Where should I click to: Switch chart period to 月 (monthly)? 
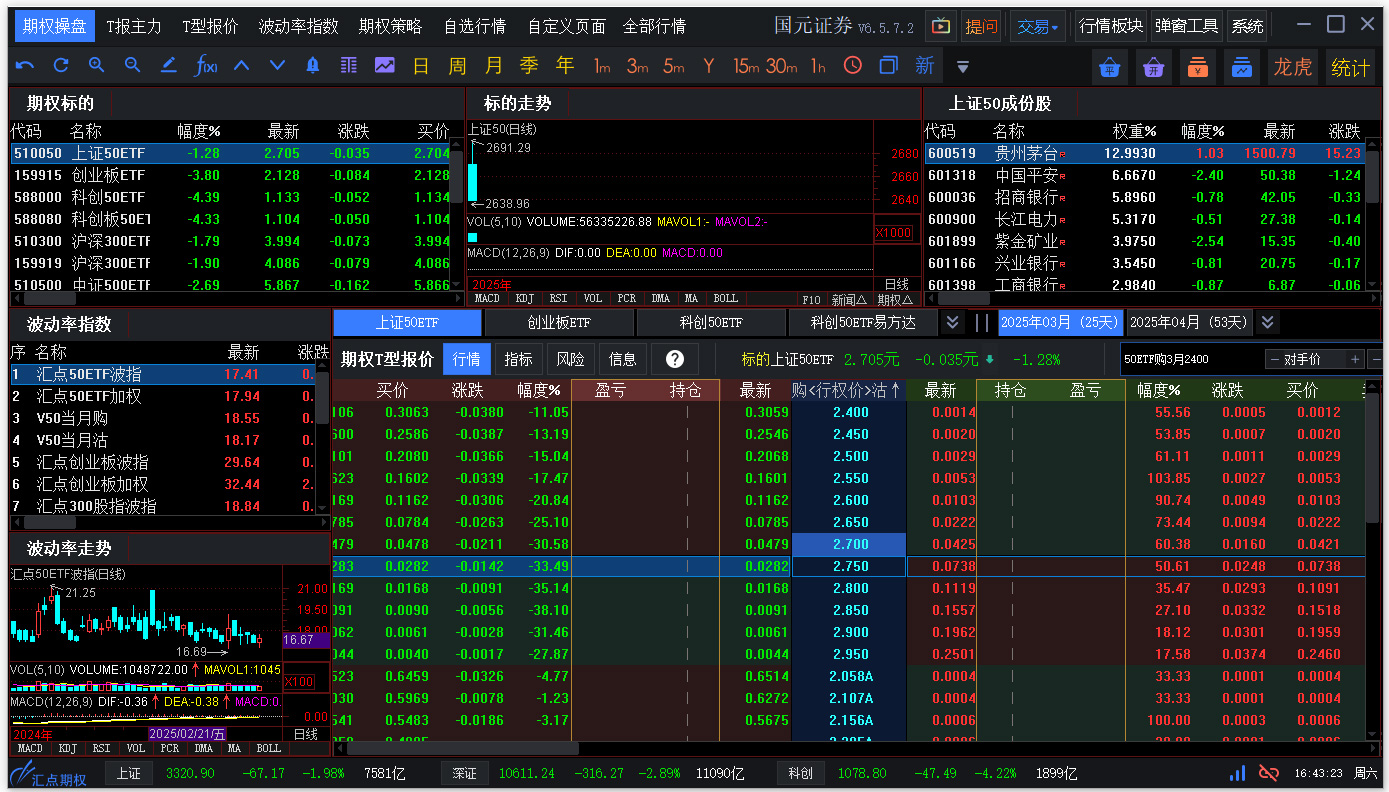(x=493, y=66)
